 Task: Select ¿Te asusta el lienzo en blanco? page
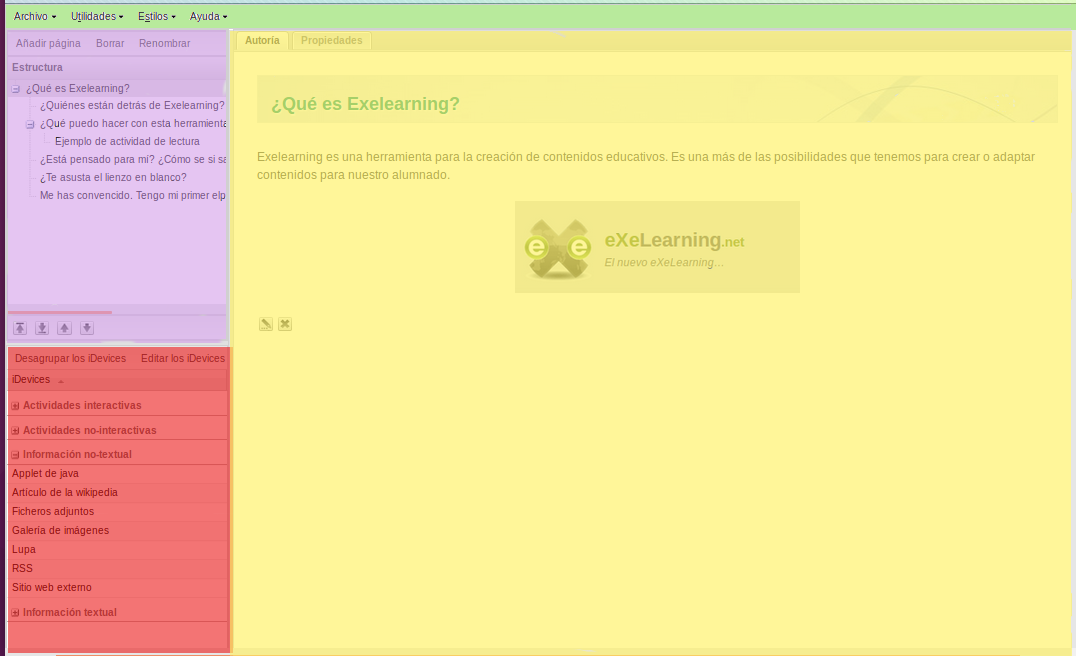(113, 177)
